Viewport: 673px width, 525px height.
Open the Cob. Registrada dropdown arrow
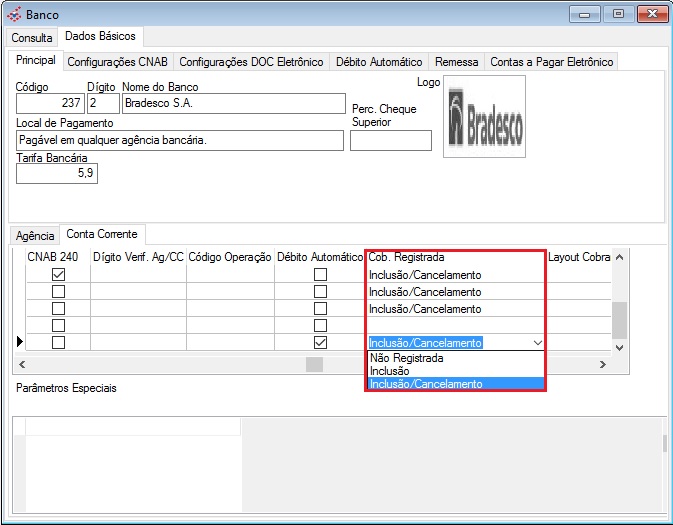pos(537,343)
